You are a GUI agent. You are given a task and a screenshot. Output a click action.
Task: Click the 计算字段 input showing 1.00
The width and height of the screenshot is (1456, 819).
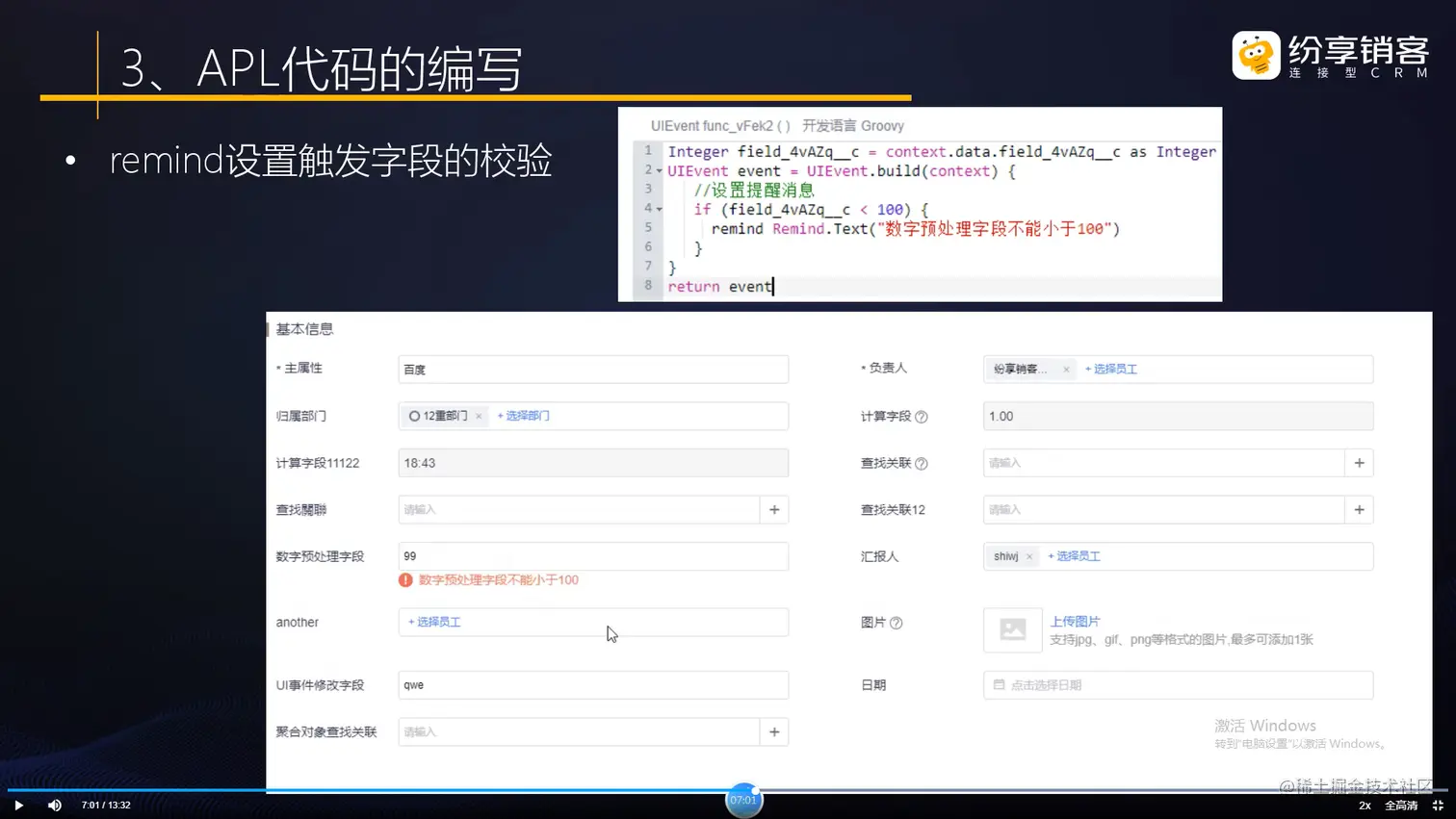point(1178,417)
